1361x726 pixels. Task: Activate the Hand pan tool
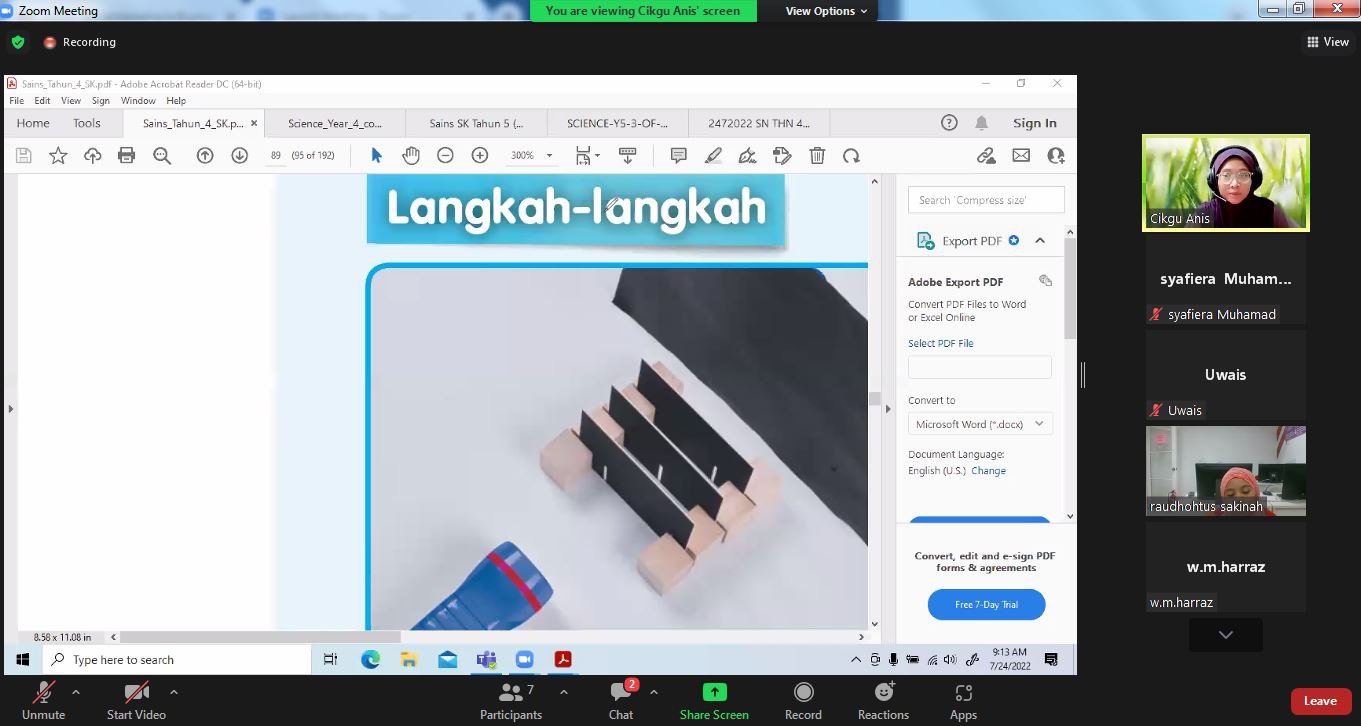(411, 155)
